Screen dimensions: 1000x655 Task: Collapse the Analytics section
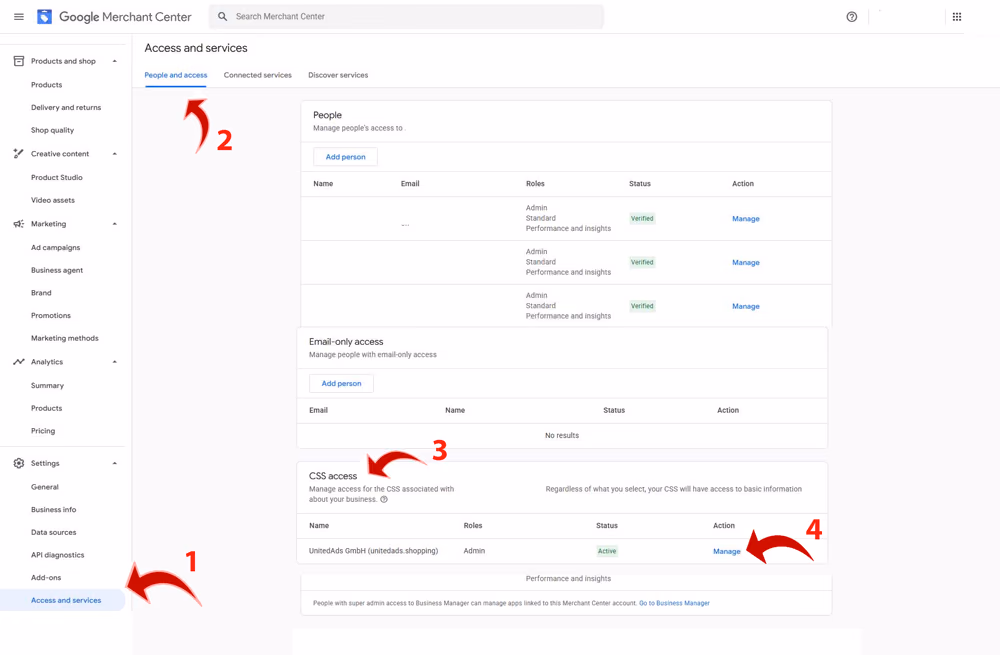(x=115, y=362)
